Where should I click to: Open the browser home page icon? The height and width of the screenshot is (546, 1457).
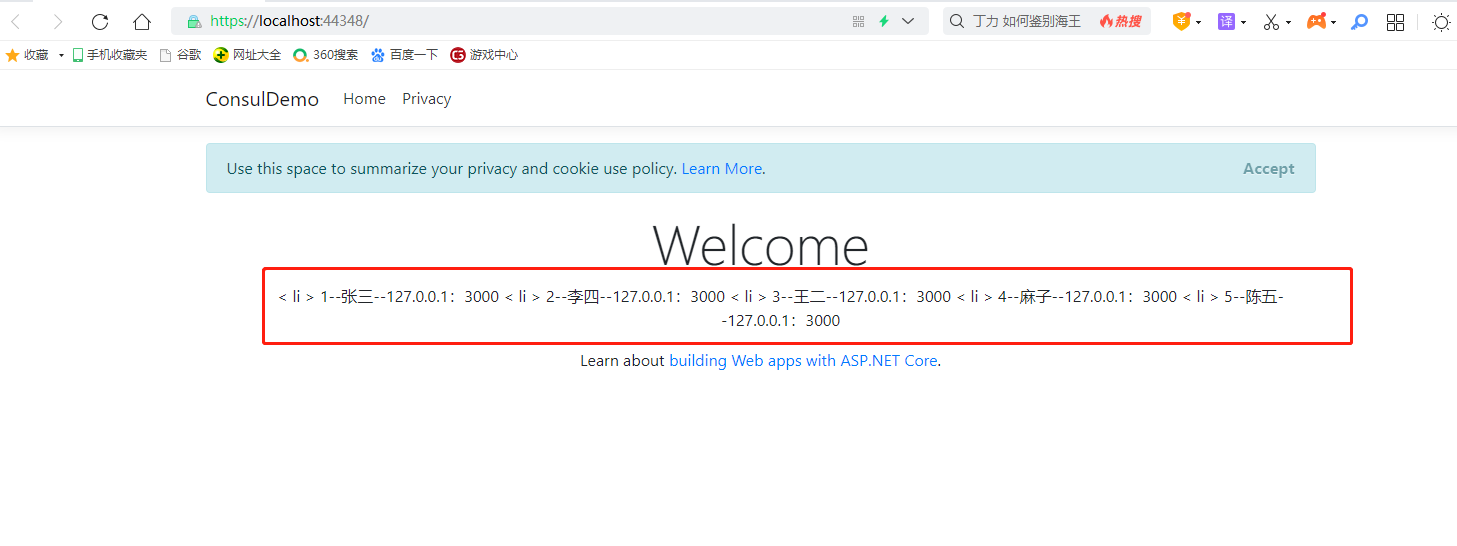142,21
